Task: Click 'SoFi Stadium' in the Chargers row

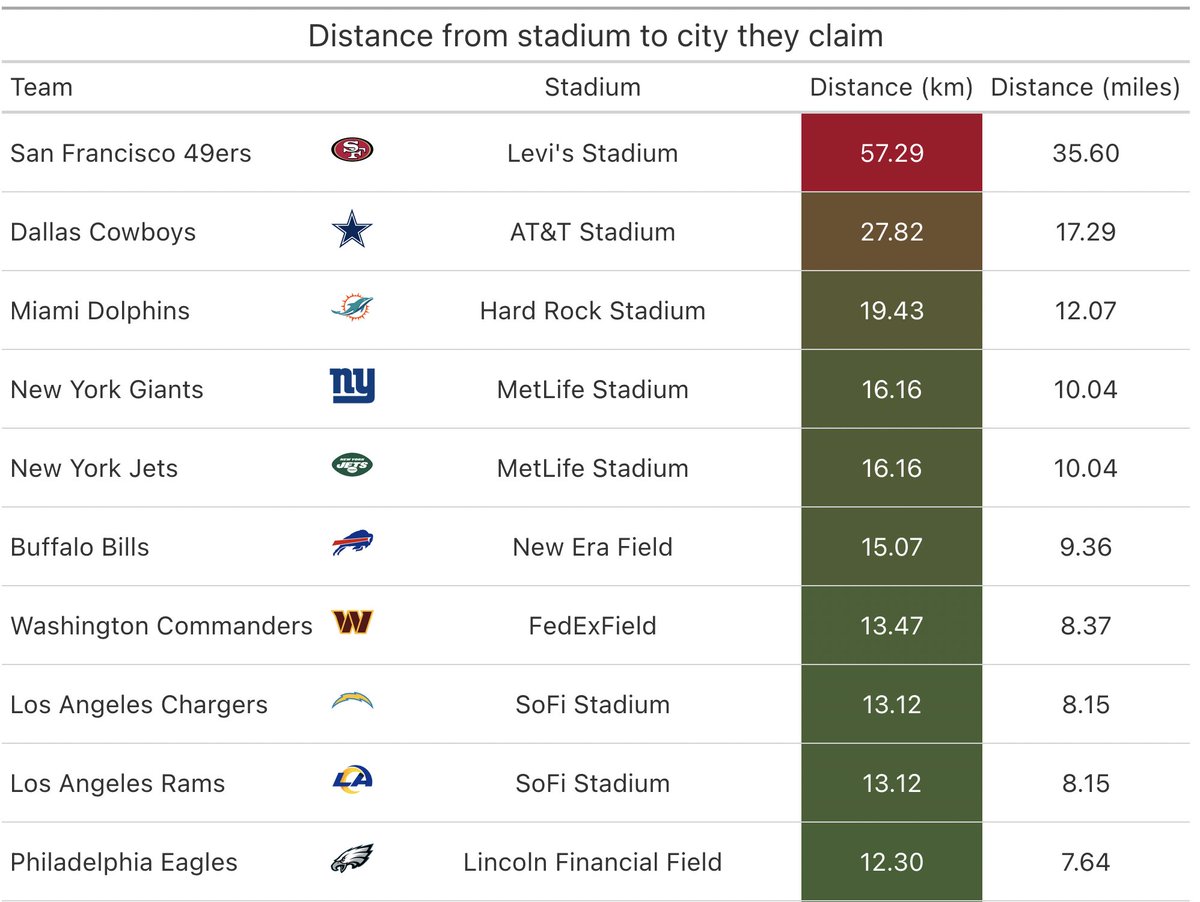Action: (x=592, y=704)
